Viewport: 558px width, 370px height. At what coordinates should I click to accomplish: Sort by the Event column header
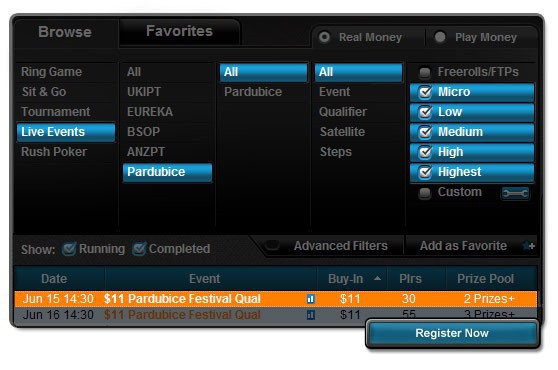pyautogui.click(x=211, y=279)
